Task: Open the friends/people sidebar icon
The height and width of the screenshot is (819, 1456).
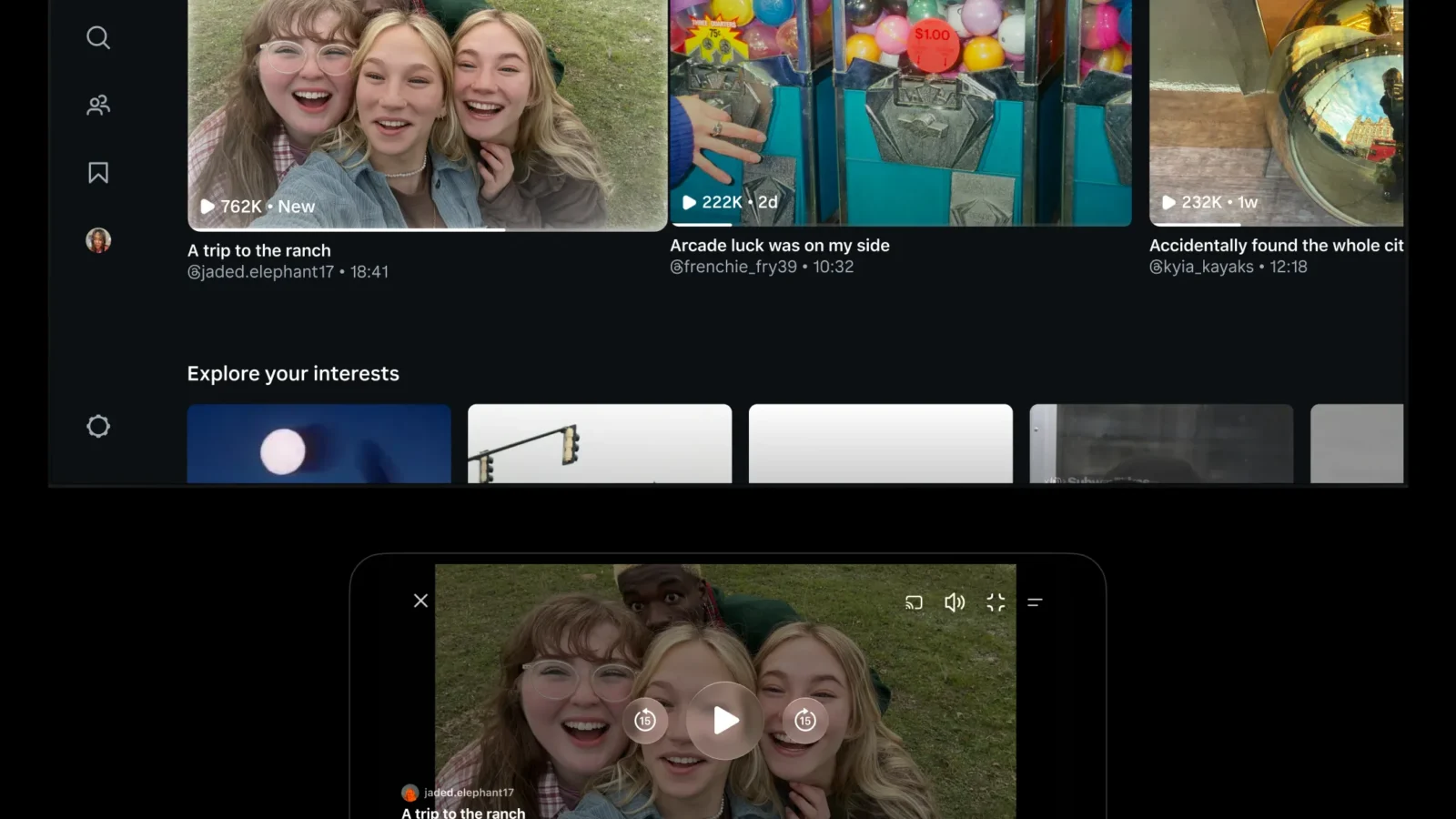Action: 98,105
